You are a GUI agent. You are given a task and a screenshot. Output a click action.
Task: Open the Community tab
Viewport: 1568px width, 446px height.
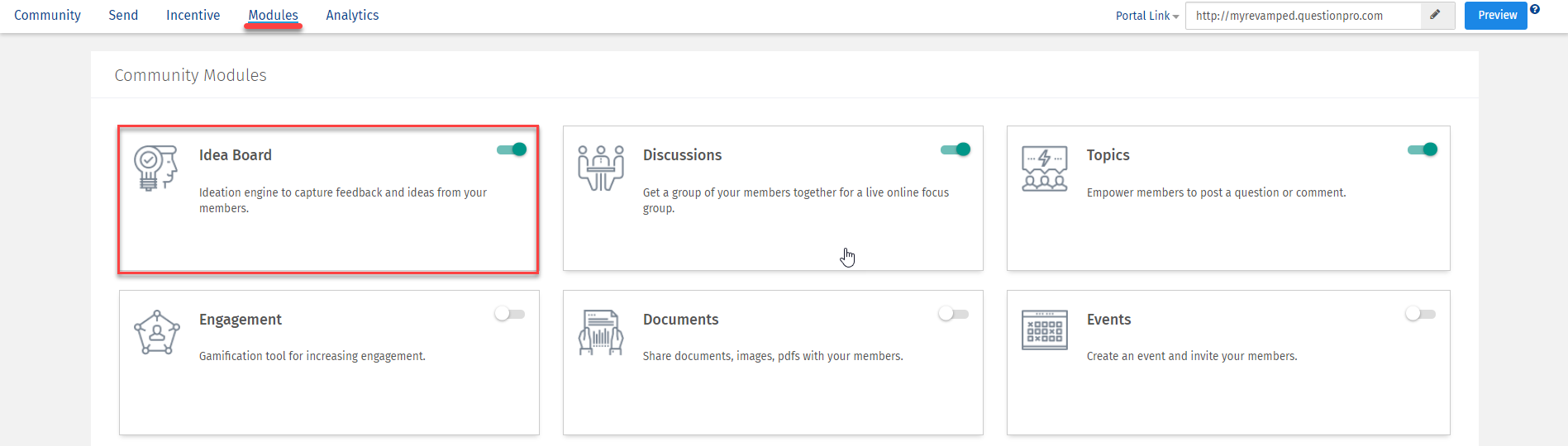47,15
